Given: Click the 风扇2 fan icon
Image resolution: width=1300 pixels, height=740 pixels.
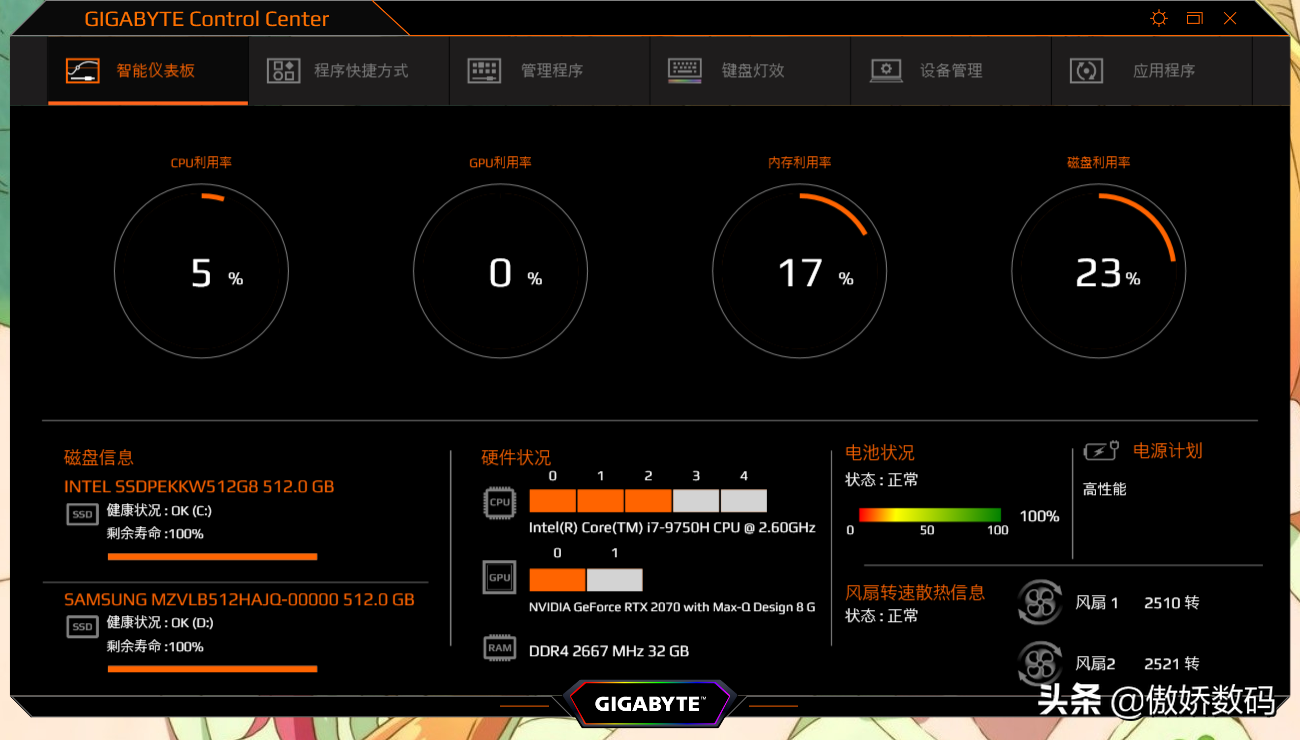Looking at the screenshot, I should point(1039,662).
